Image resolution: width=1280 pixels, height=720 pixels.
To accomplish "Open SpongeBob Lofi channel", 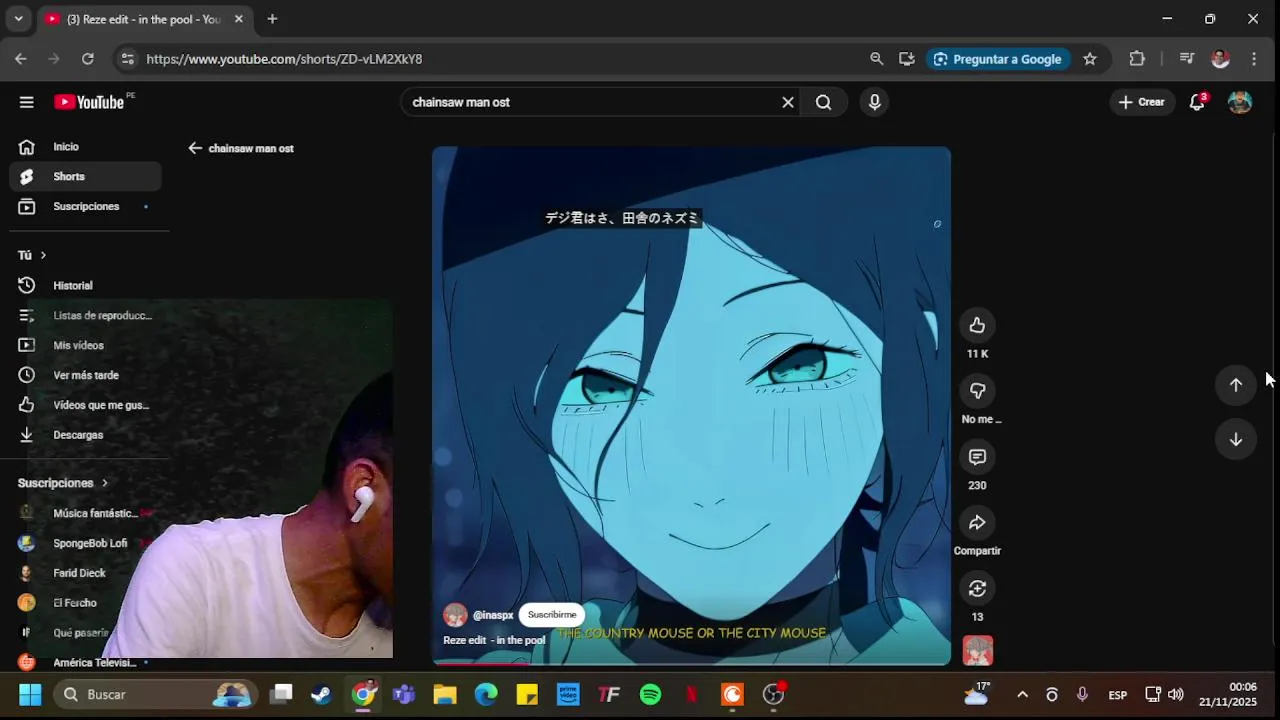I will coord(85,543).
